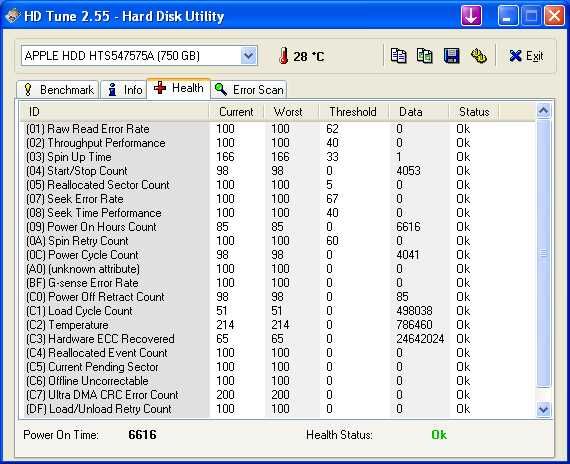Click the copy screenshot to clipboard icon
The image size is (570, 464).
tap(425, 56)
